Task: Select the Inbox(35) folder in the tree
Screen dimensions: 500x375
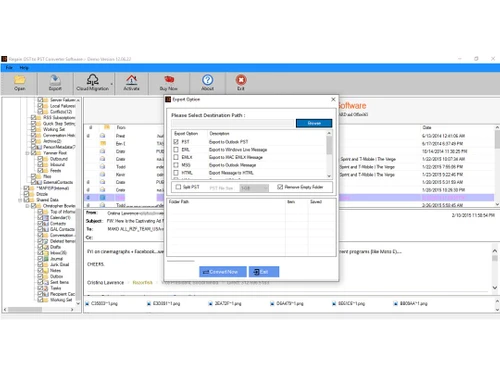Action: tap(58, 253)
